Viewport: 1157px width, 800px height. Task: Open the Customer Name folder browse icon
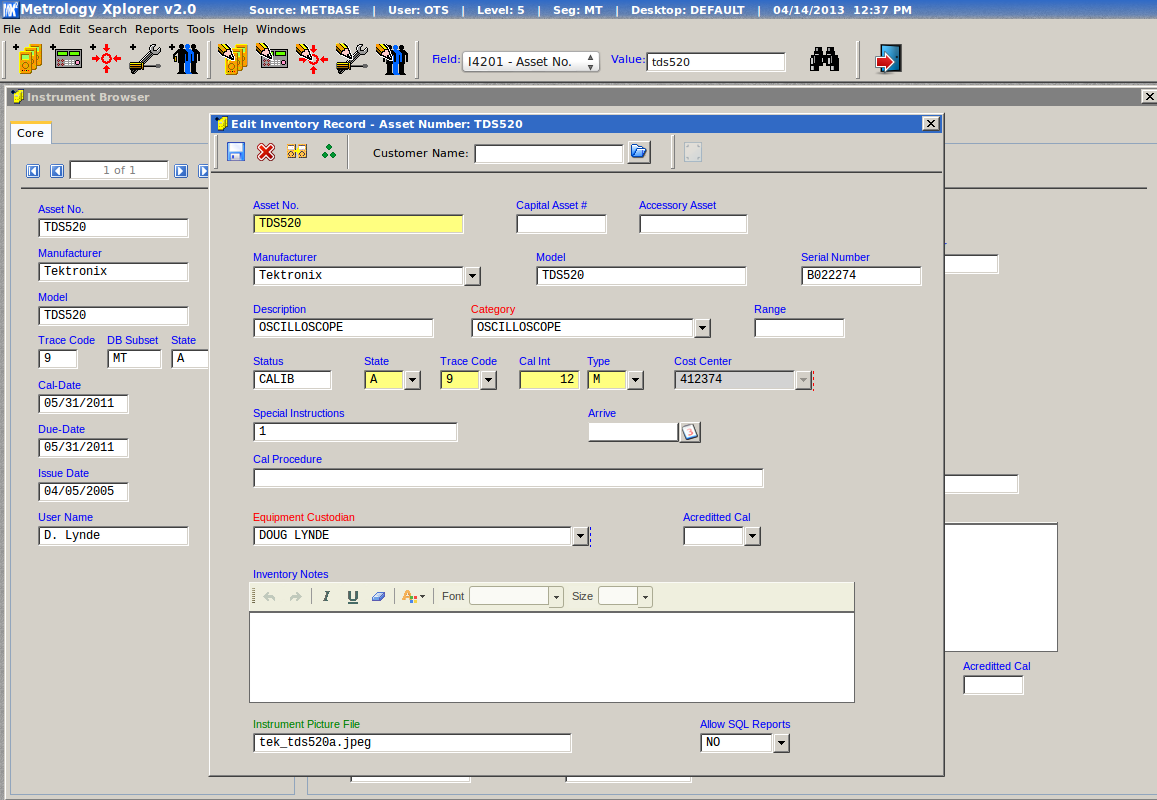(x=639, y=152)
